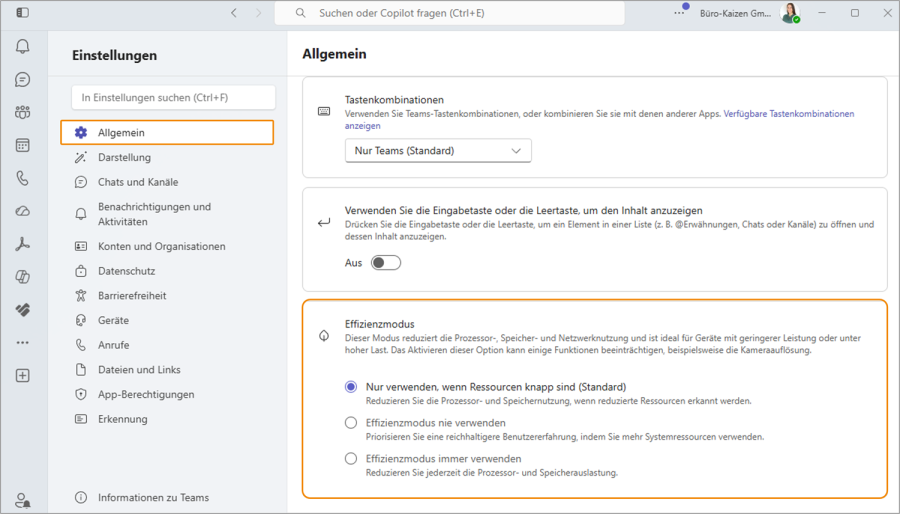Click the leaf icon beside Effizienzmodus
The width and height of the screenshot is (900, 514).
tap(324, 336)
